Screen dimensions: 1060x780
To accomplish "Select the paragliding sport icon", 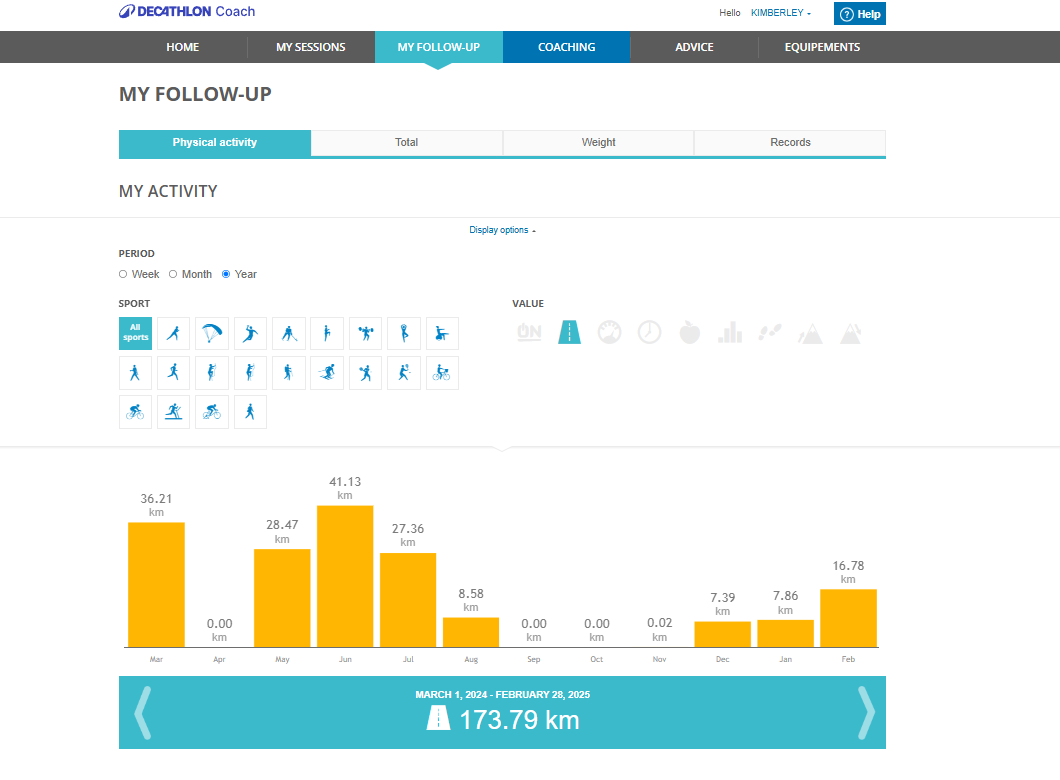I will click(212, 333).
